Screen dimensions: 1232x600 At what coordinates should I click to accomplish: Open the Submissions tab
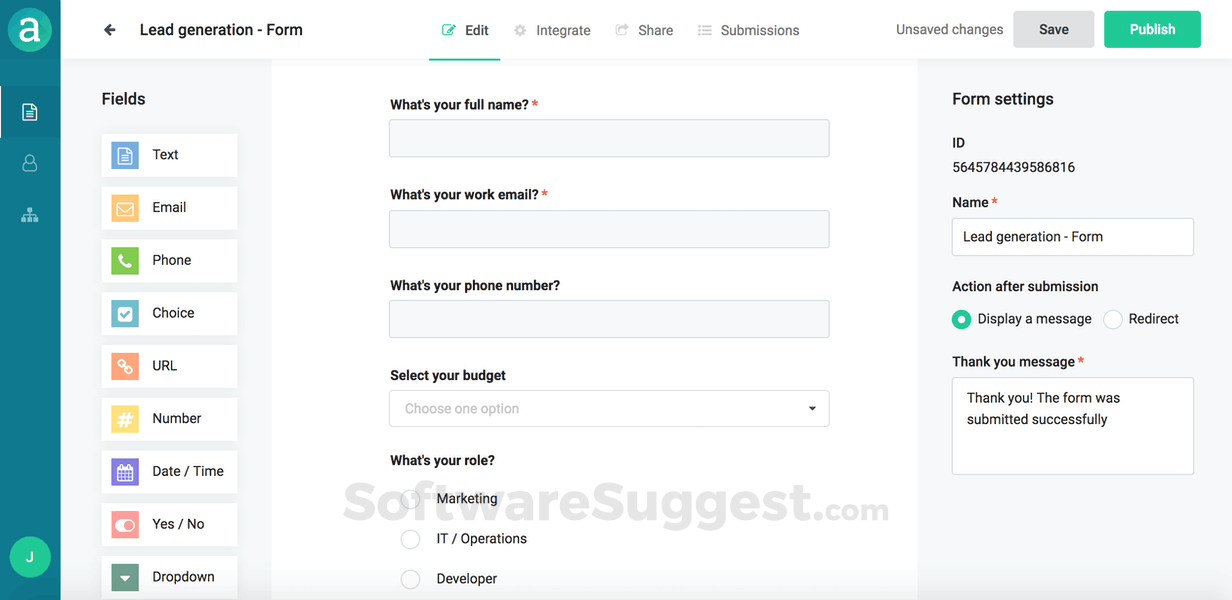pos(748,30)
